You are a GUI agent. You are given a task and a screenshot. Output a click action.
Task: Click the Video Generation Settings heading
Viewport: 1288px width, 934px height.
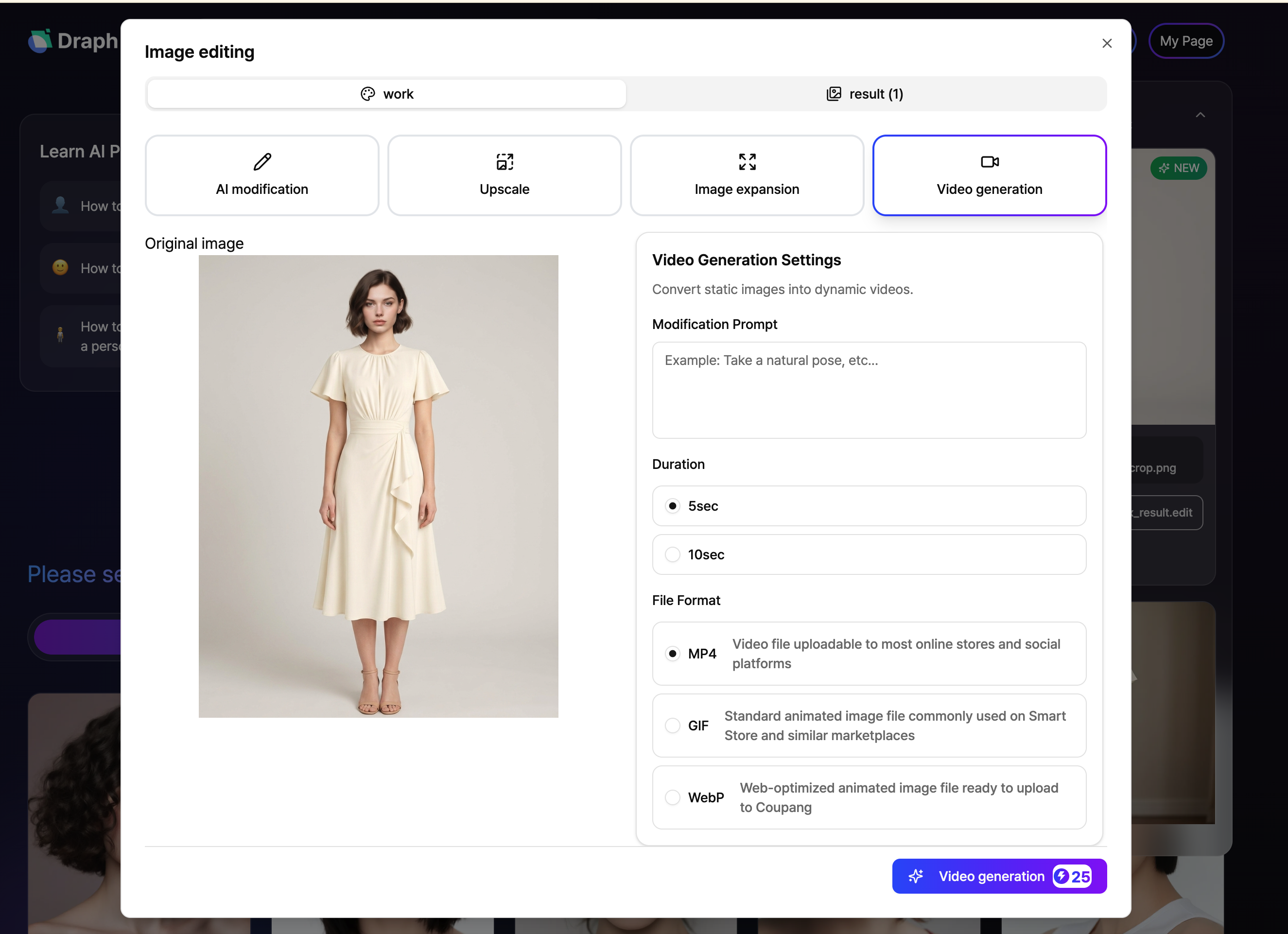pyautogui.click(x=746, y=260)
